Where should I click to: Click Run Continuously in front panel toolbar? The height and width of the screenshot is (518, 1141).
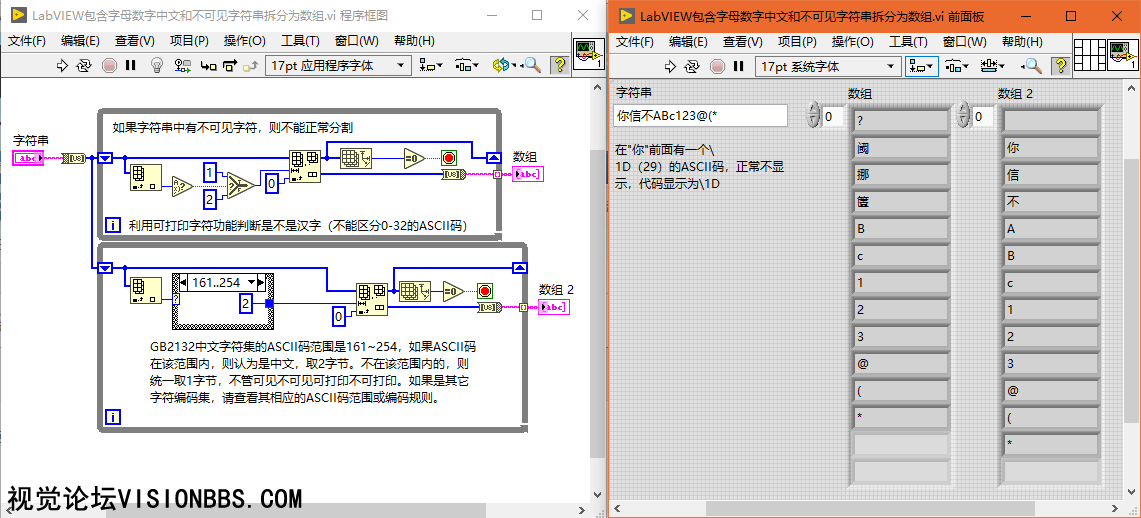coord(691,66)
